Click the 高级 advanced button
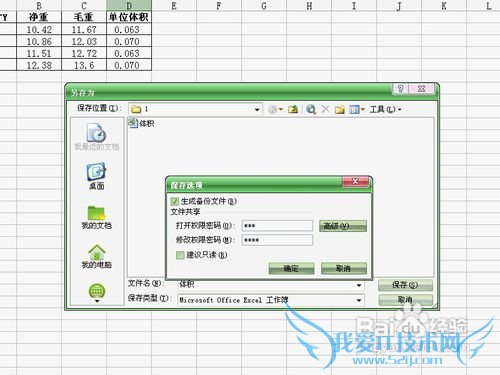500x375 pixels. pyautogui.click(x=343, y=226)
